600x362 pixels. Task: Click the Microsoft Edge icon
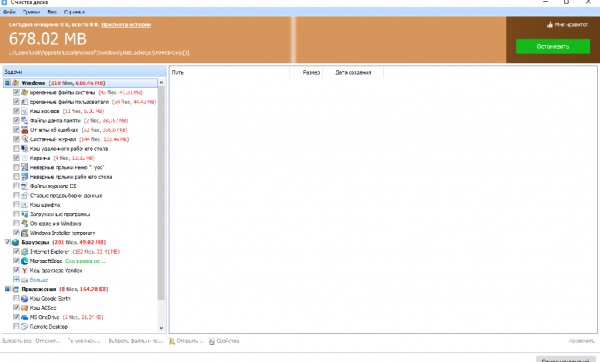(25, 261)
